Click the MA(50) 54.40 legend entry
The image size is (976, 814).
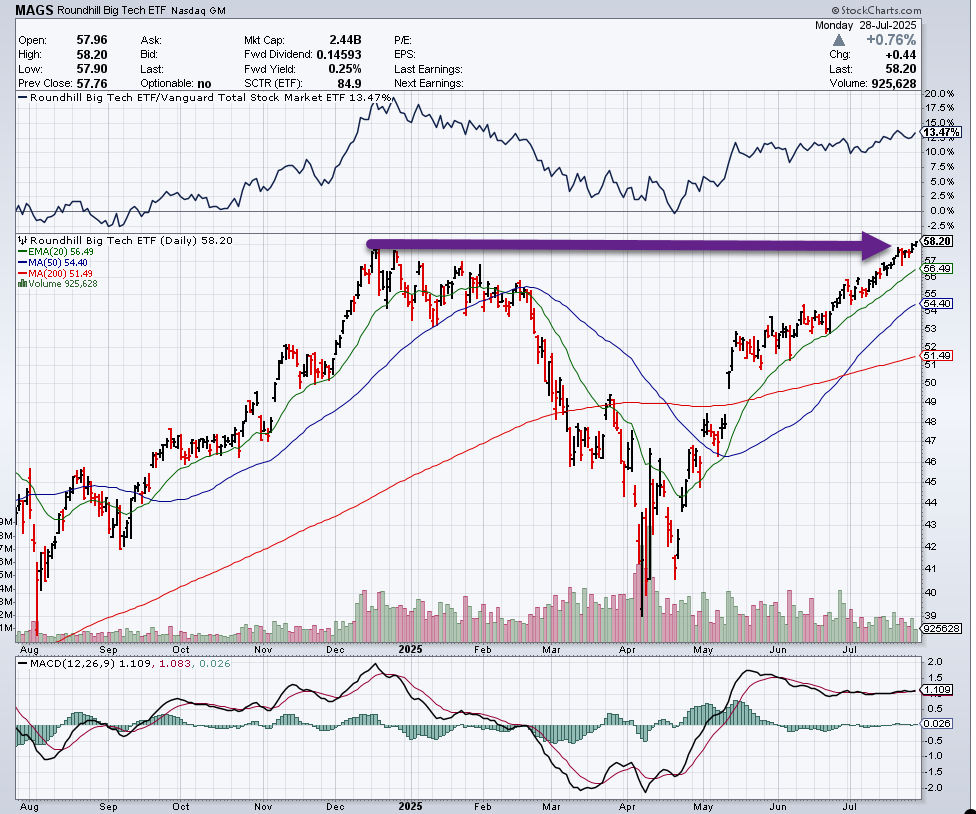click(53, 263)
